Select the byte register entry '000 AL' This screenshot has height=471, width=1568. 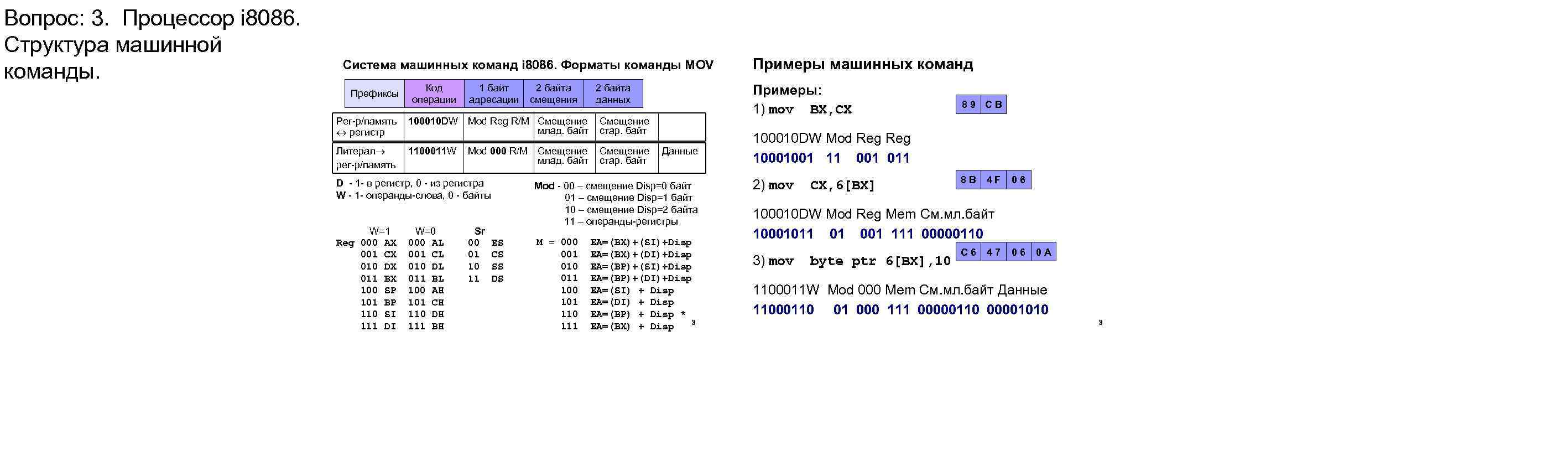click(425, 242)
